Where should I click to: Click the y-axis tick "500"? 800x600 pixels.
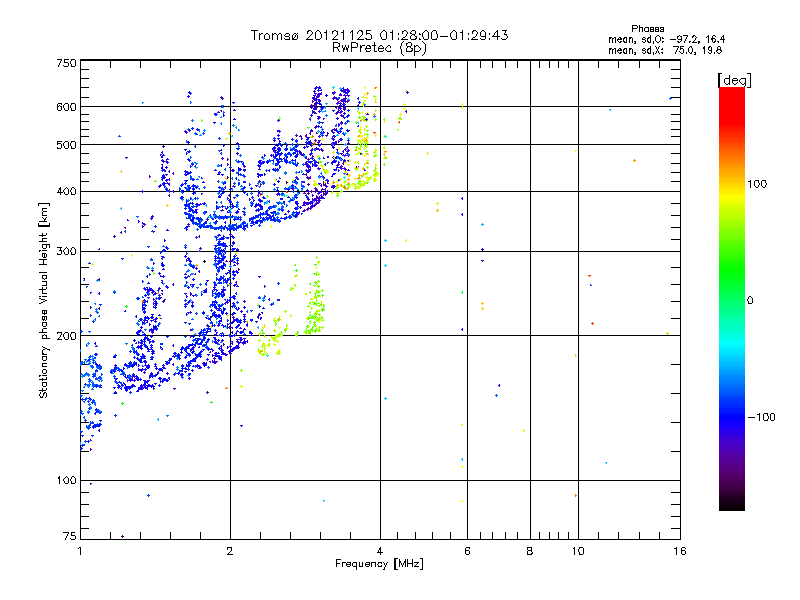(x=66, y=145)
